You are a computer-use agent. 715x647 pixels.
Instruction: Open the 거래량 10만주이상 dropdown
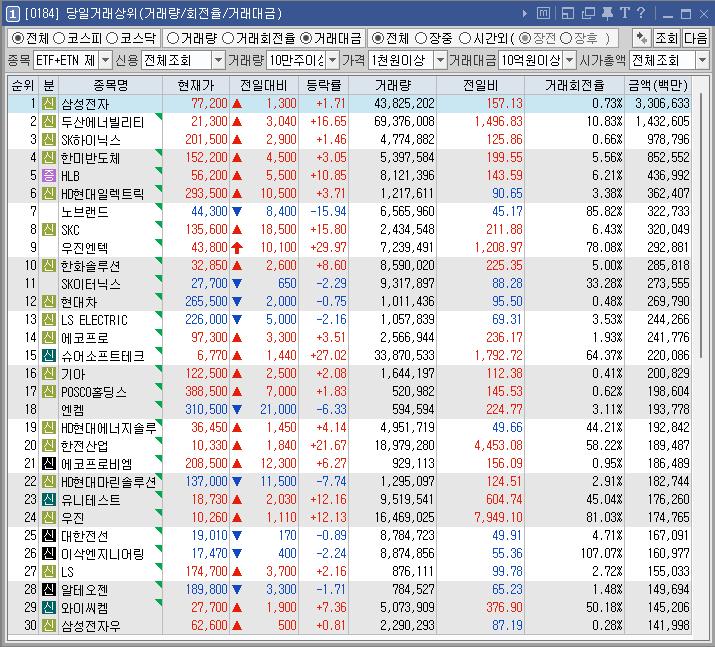pyautogui.click(x=333, y=60)
